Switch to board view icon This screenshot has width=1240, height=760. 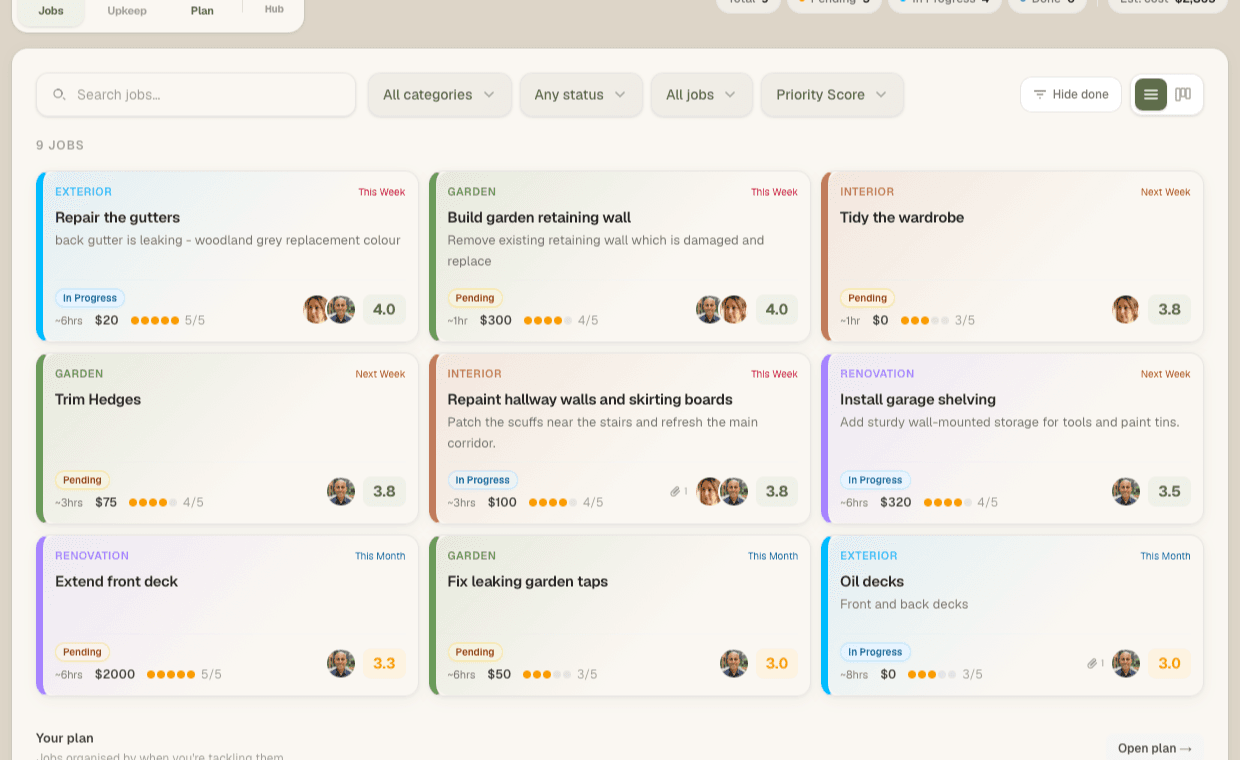1183,95
